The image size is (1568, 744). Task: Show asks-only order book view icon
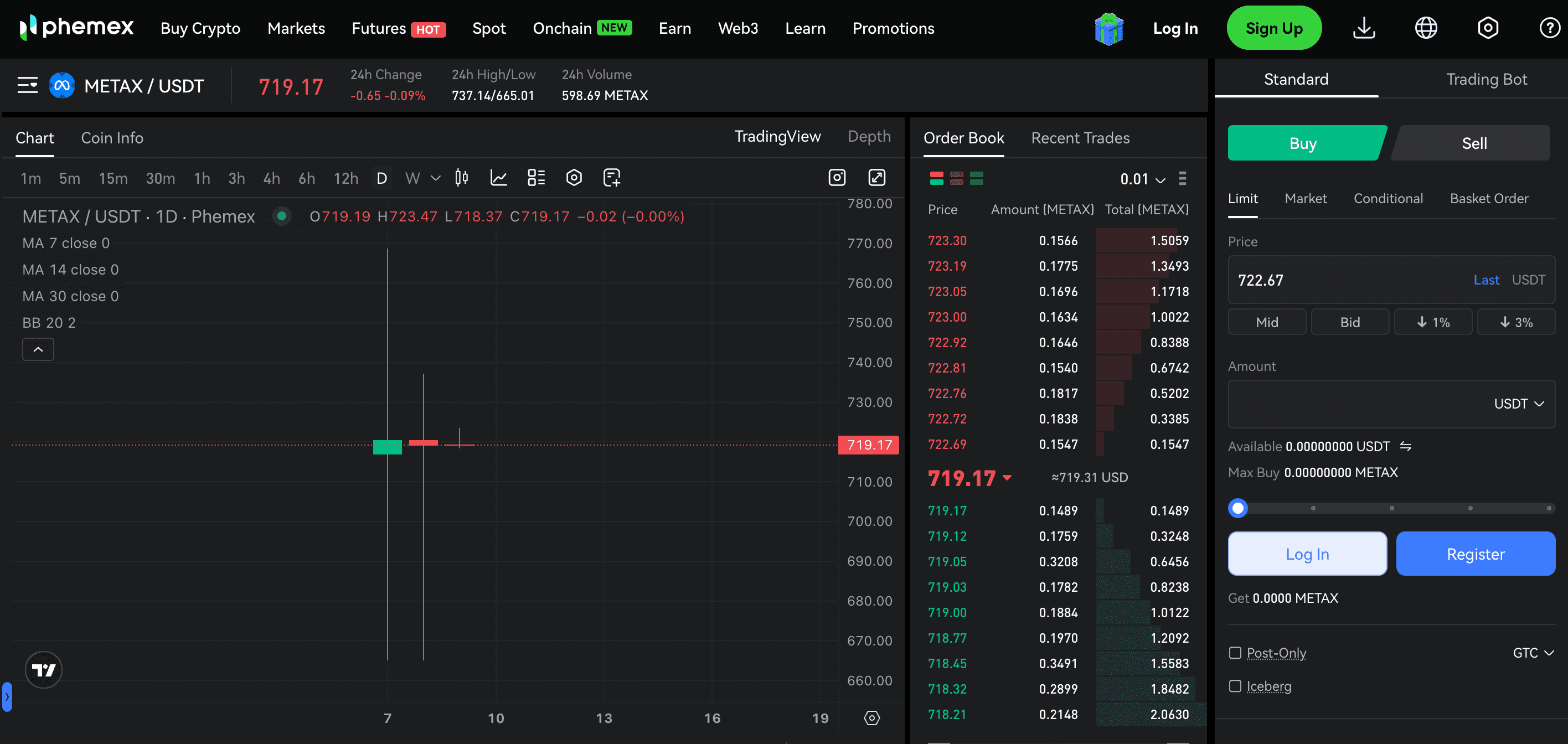tap(956, 178)
